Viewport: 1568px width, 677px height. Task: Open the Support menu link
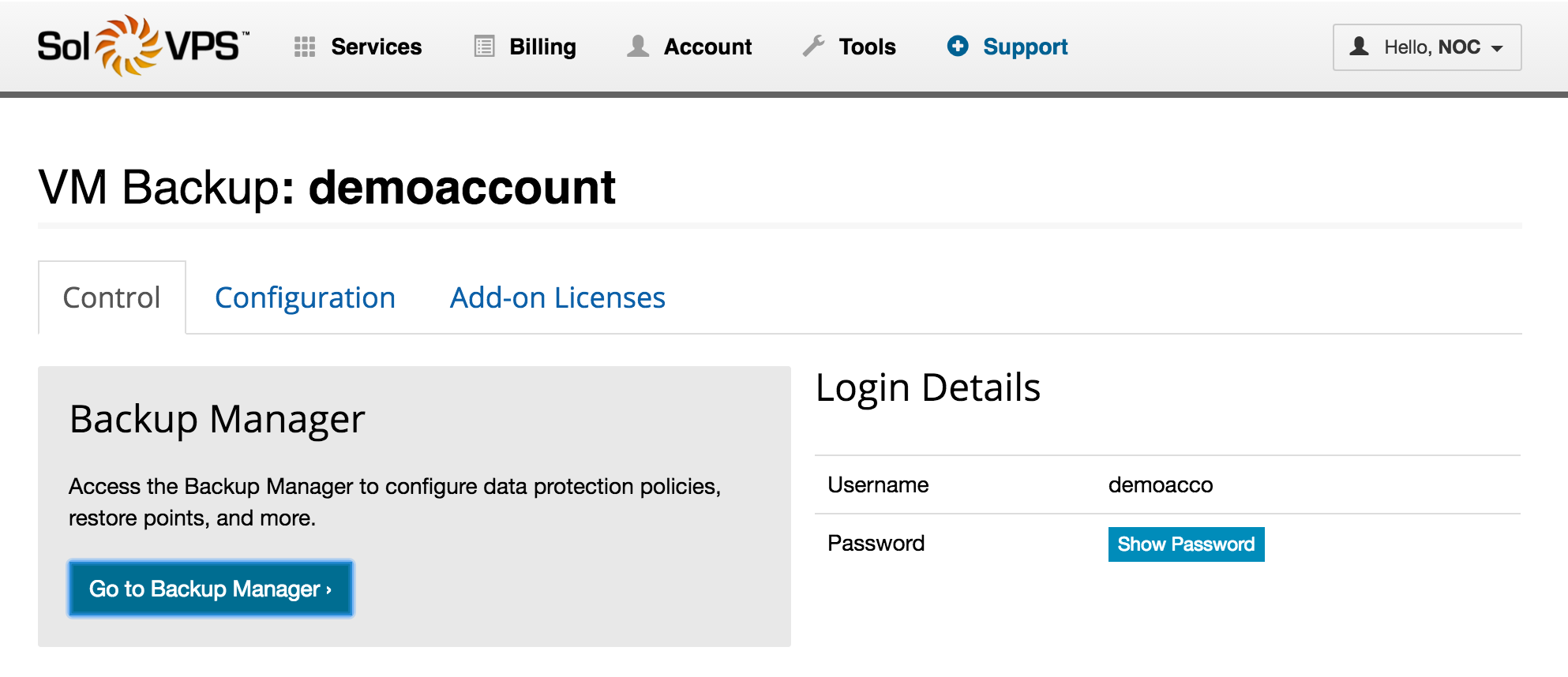1025,47
